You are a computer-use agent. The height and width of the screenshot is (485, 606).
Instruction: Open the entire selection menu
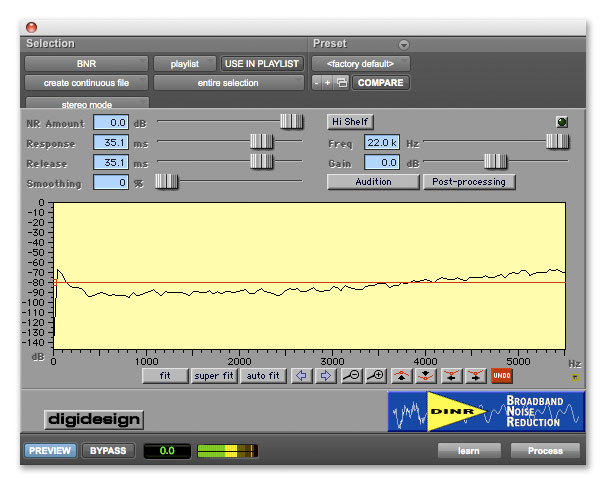click(227, 83)
